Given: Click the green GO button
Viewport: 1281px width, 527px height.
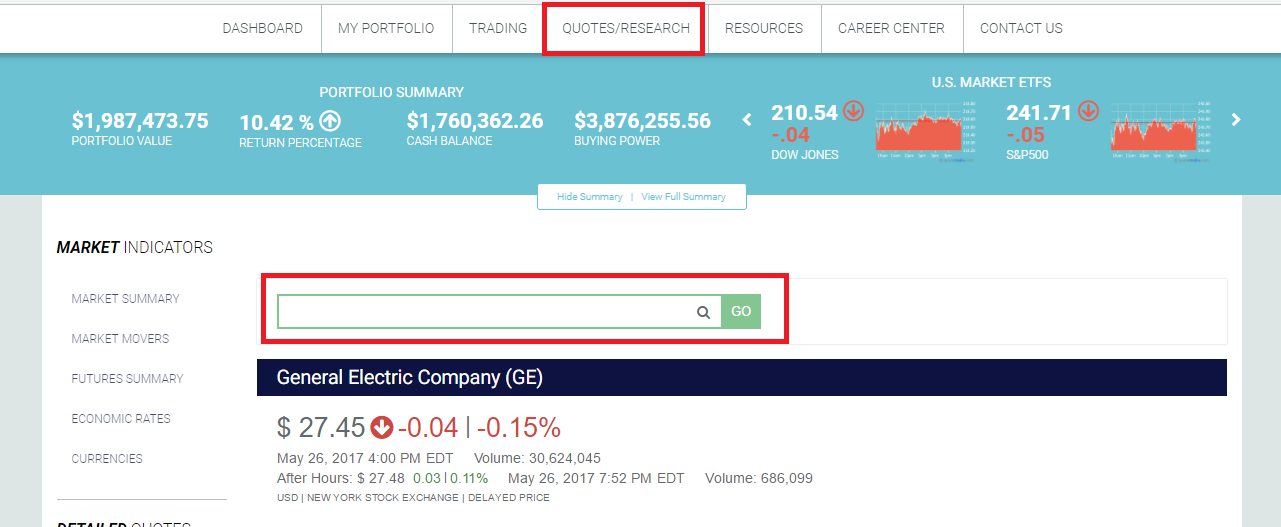Looking at the screenshot, I should point(741,311).
